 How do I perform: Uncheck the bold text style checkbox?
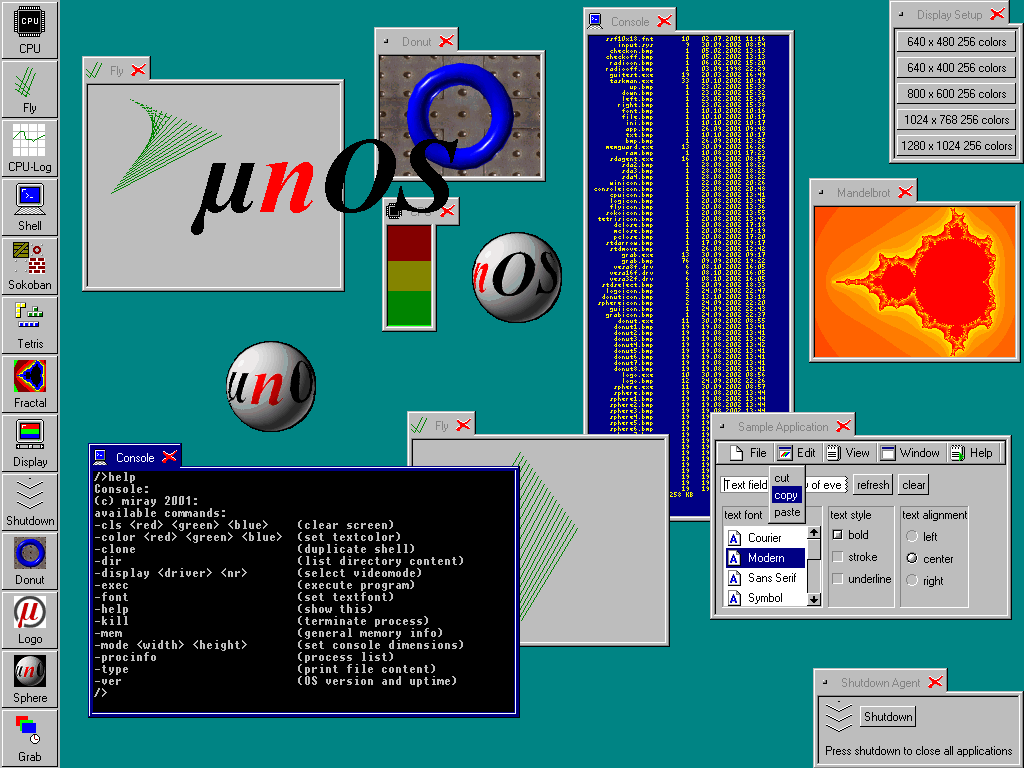pyautogui.click(x=838, y=535)
